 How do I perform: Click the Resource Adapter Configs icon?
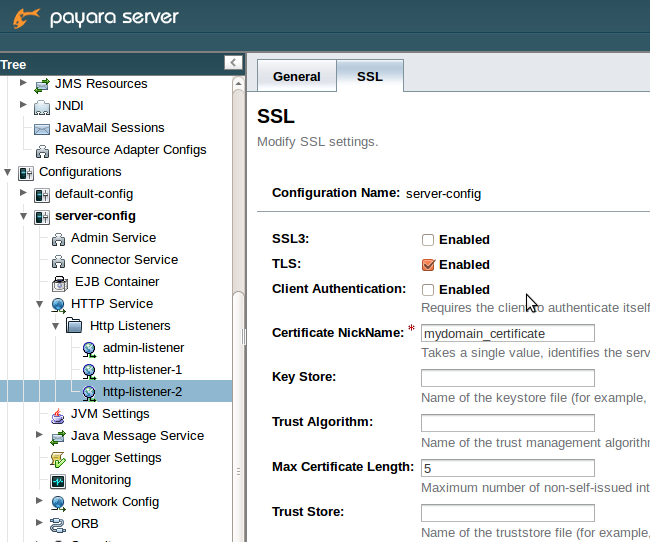click(42, 151)
